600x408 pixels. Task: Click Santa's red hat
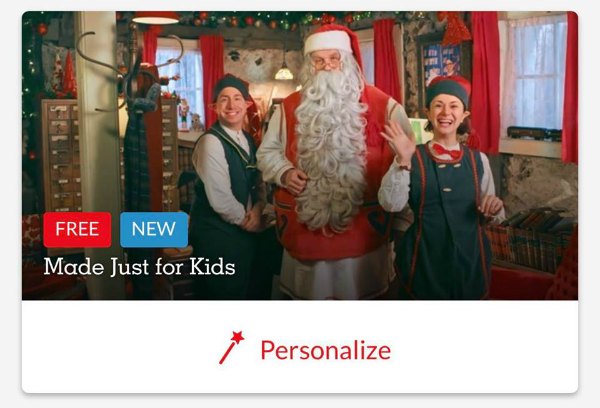[x=332, y=40]
